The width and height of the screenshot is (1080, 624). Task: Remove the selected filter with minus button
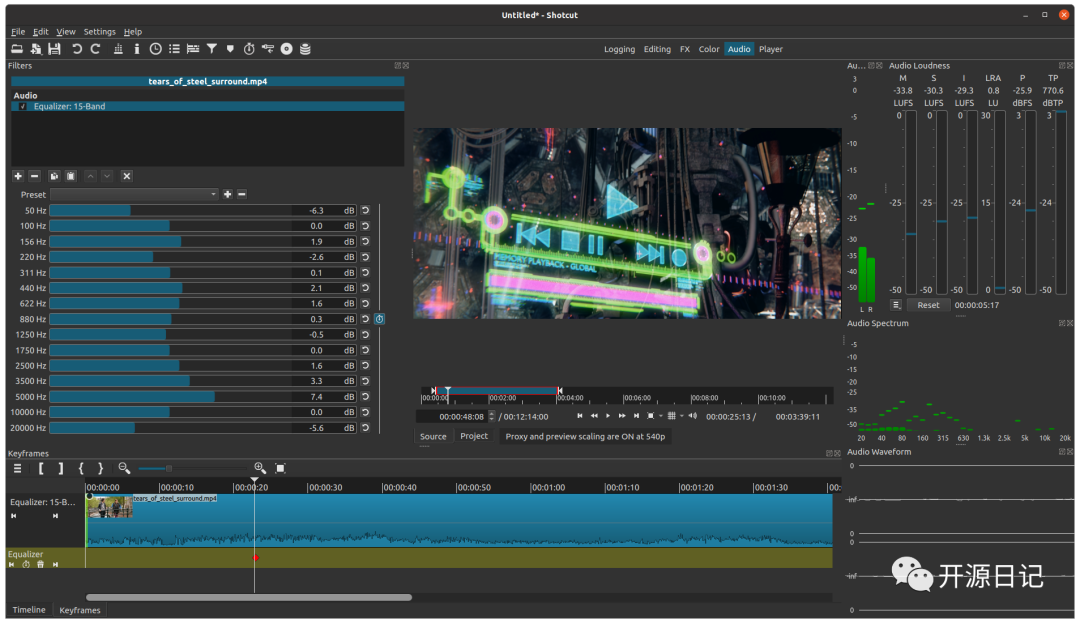[x=34, y=176]
